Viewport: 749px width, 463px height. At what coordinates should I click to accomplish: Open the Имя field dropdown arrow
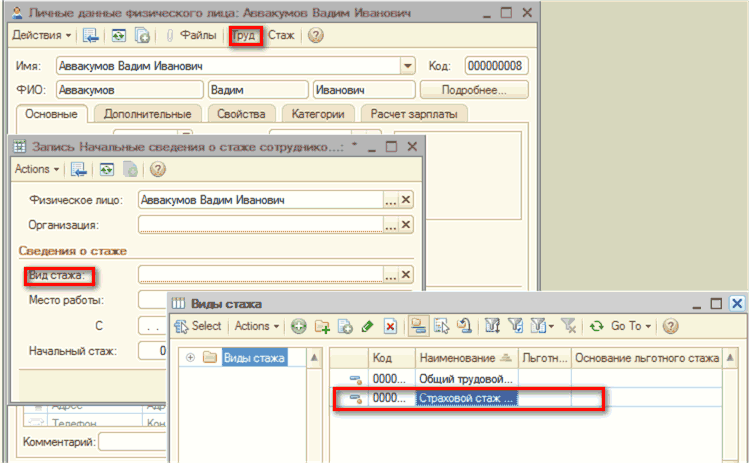[x=408, y=66]
